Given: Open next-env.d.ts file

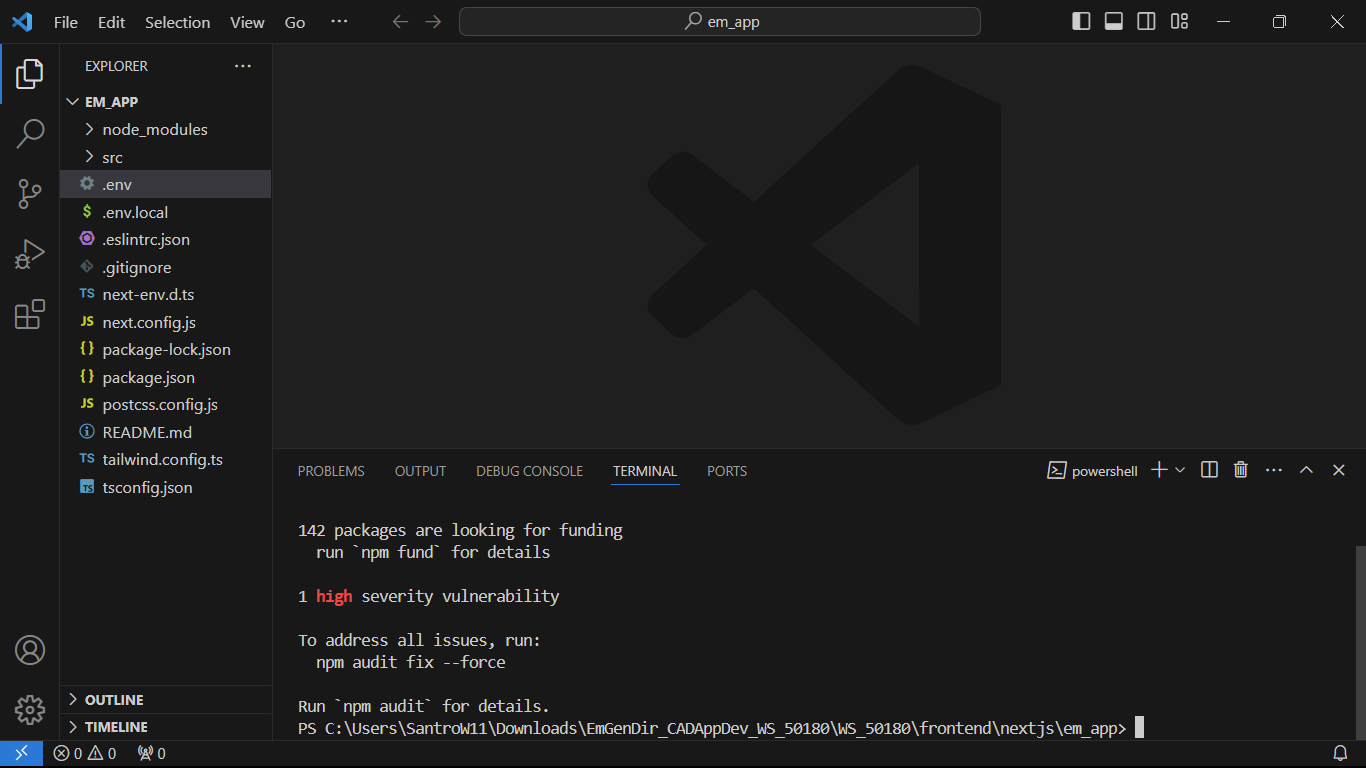Looking at the screenshot, I should click(x=165, y=294).
